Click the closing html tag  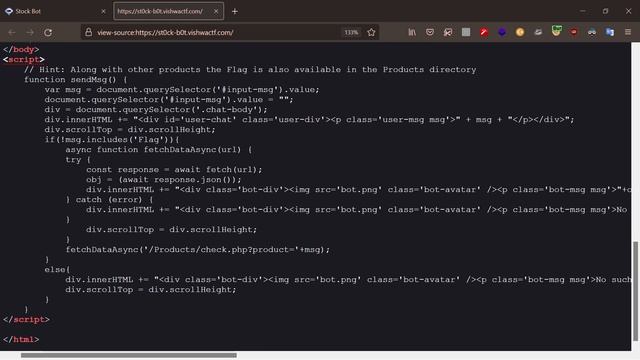21,340
